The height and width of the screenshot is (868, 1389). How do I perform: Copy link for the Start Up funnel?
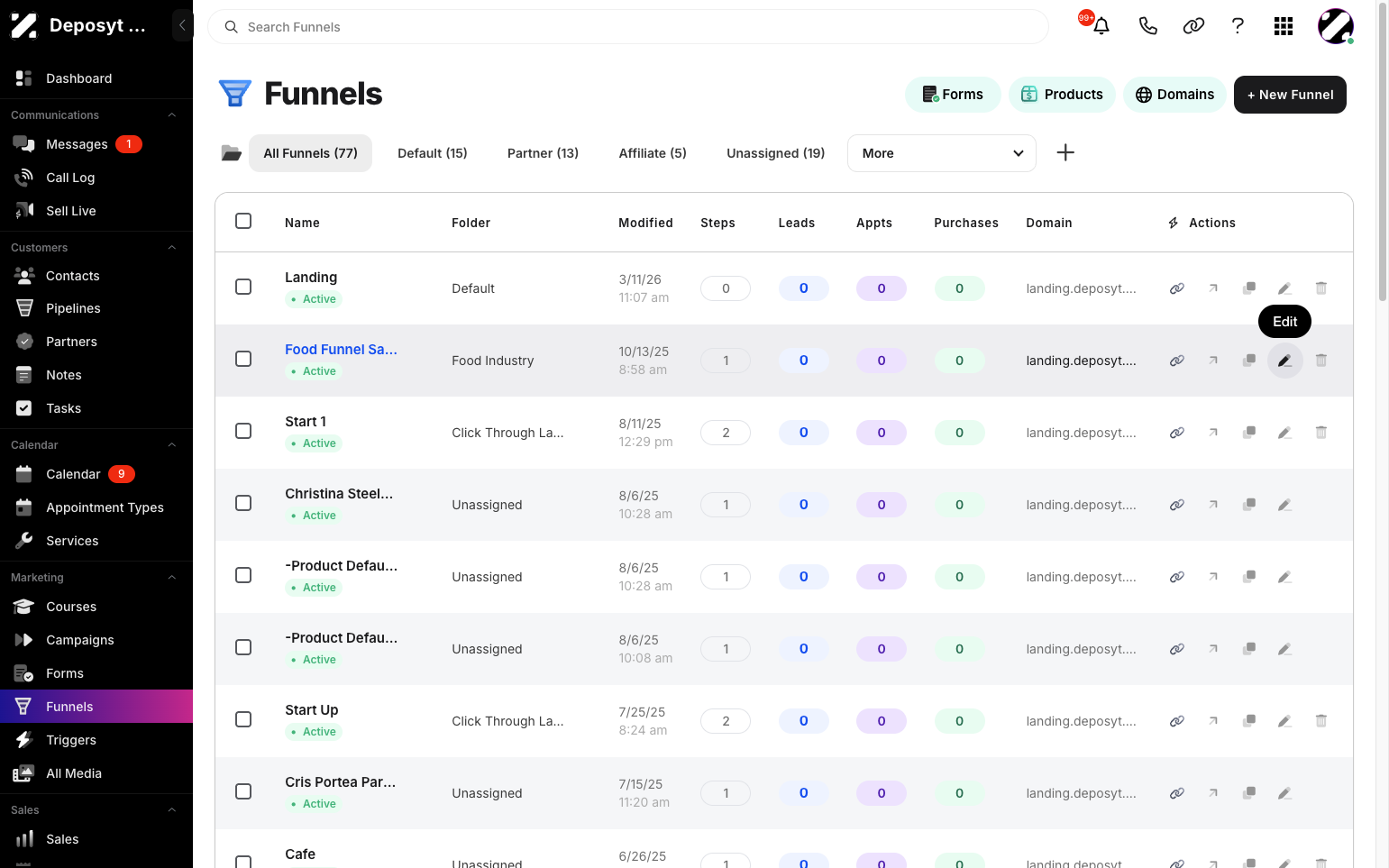coord(1177,721)
